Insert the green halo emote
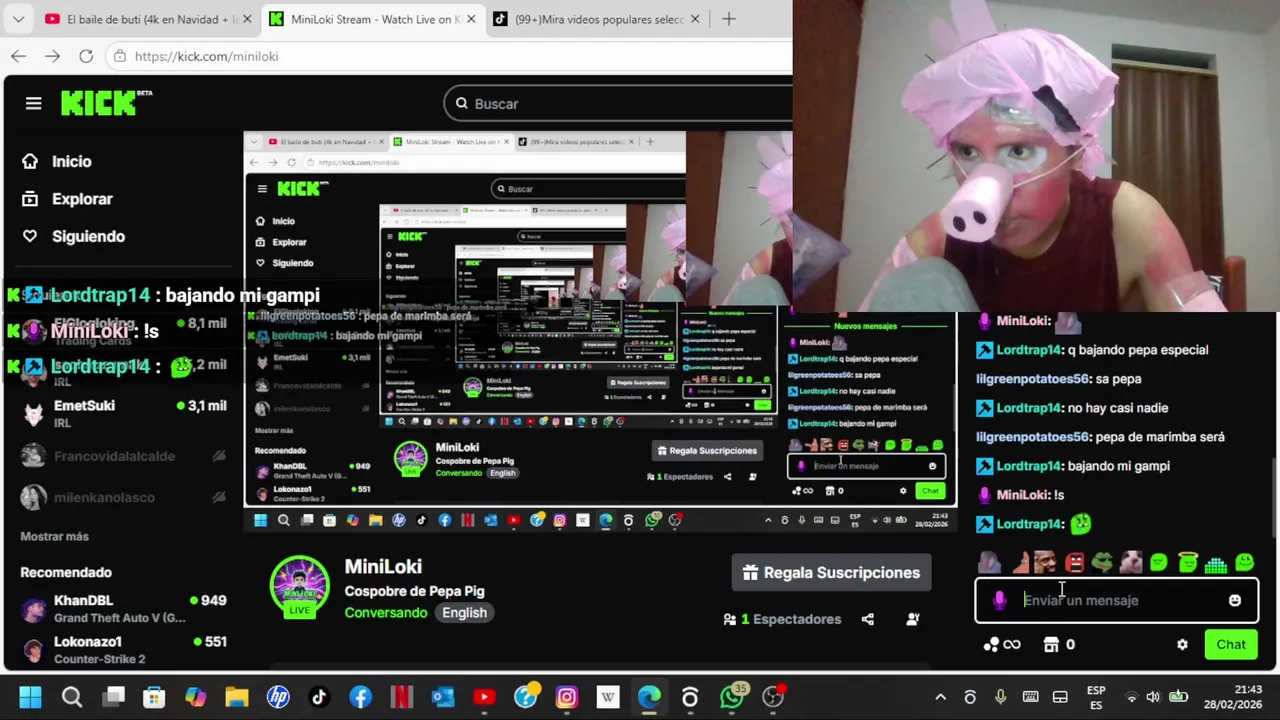The image size is (1280, 720). tap(1188, 563)
